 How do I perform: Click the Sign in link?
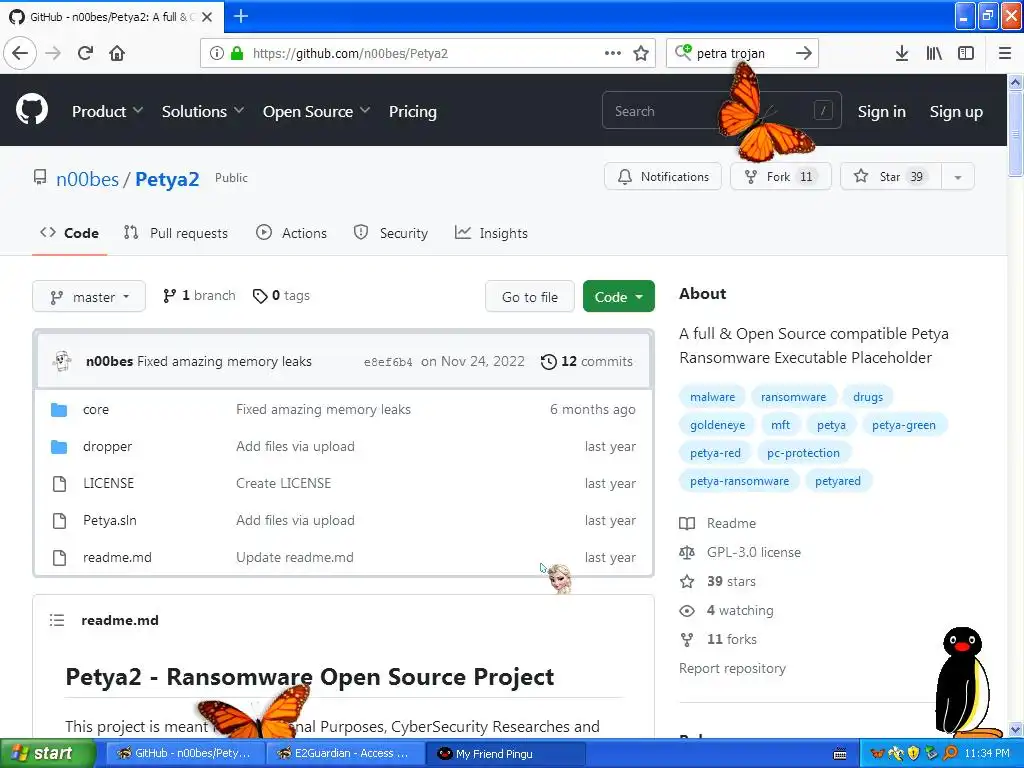click(x=881, y=111)
